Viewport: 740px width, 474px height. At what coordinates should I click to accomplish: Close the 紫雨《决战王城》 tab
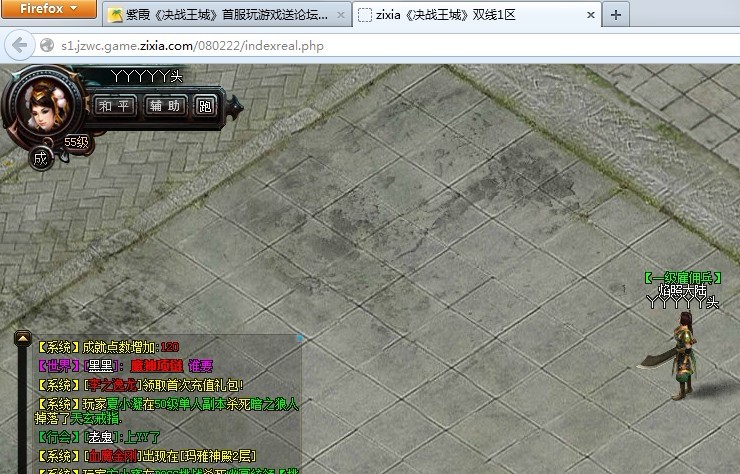tap(341, 15)
